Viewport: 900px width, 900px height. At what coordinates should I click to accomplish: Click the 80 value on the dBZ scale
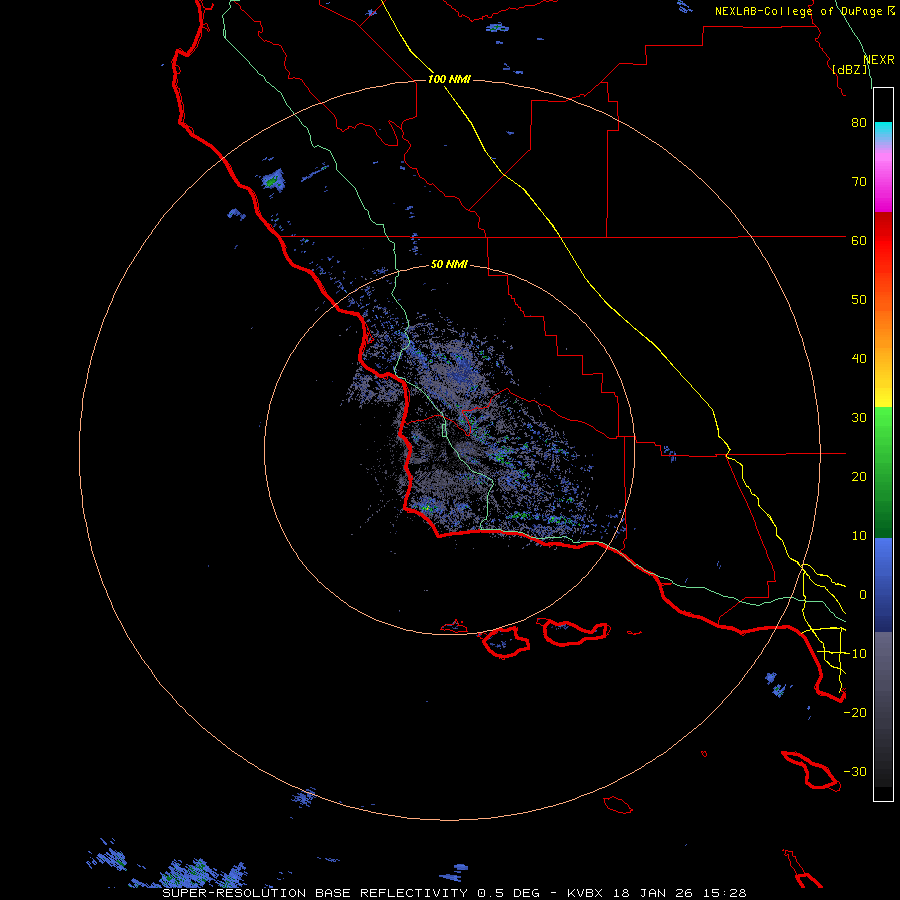tap(859, 123)
